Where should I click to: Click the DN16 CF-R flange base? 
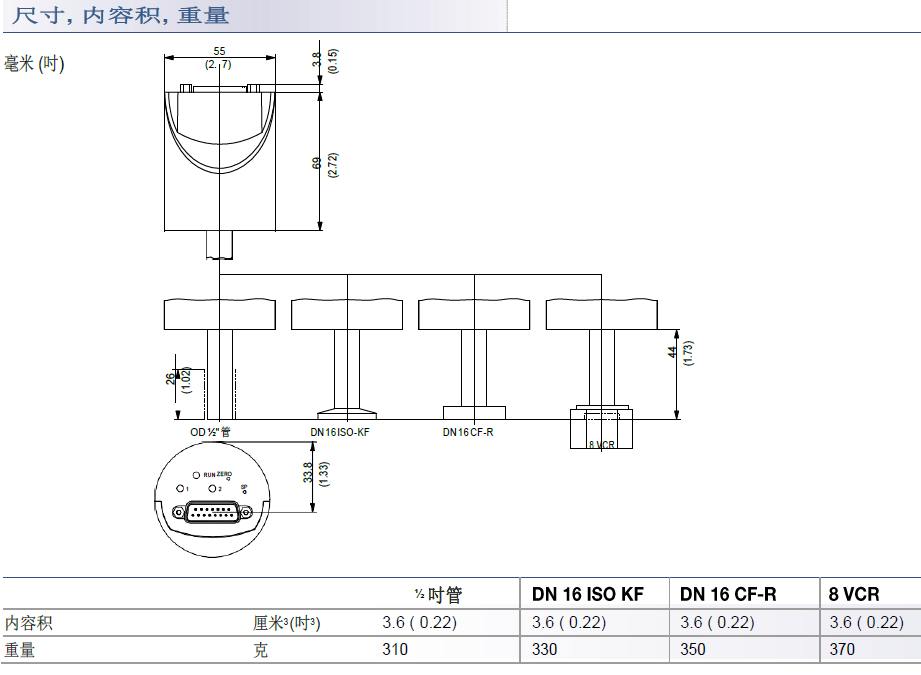[474, 412]
